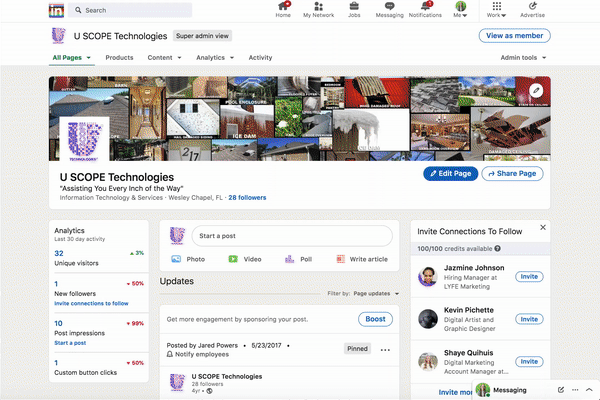Close the Invite Connections panel
The image size is (600, 400).
coord(543,227)
